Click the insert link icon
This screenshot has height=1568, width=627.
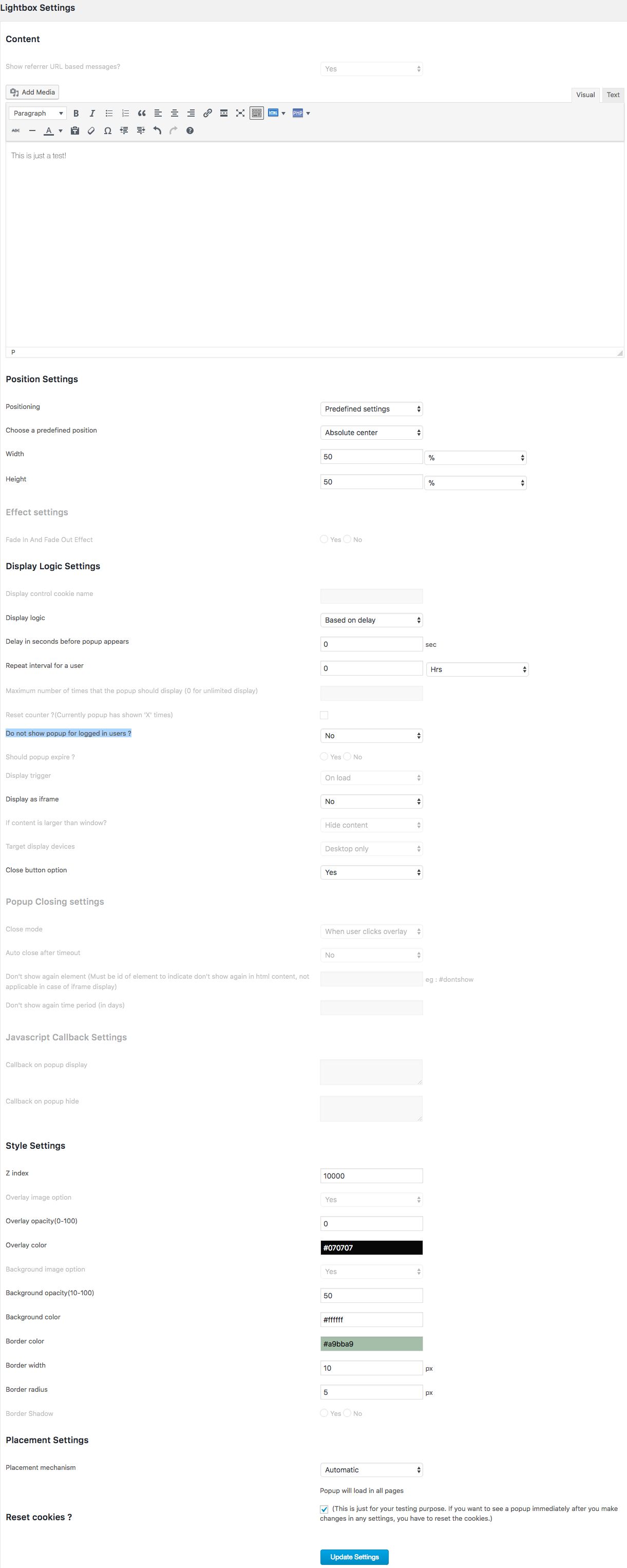(x=207, y=113)
